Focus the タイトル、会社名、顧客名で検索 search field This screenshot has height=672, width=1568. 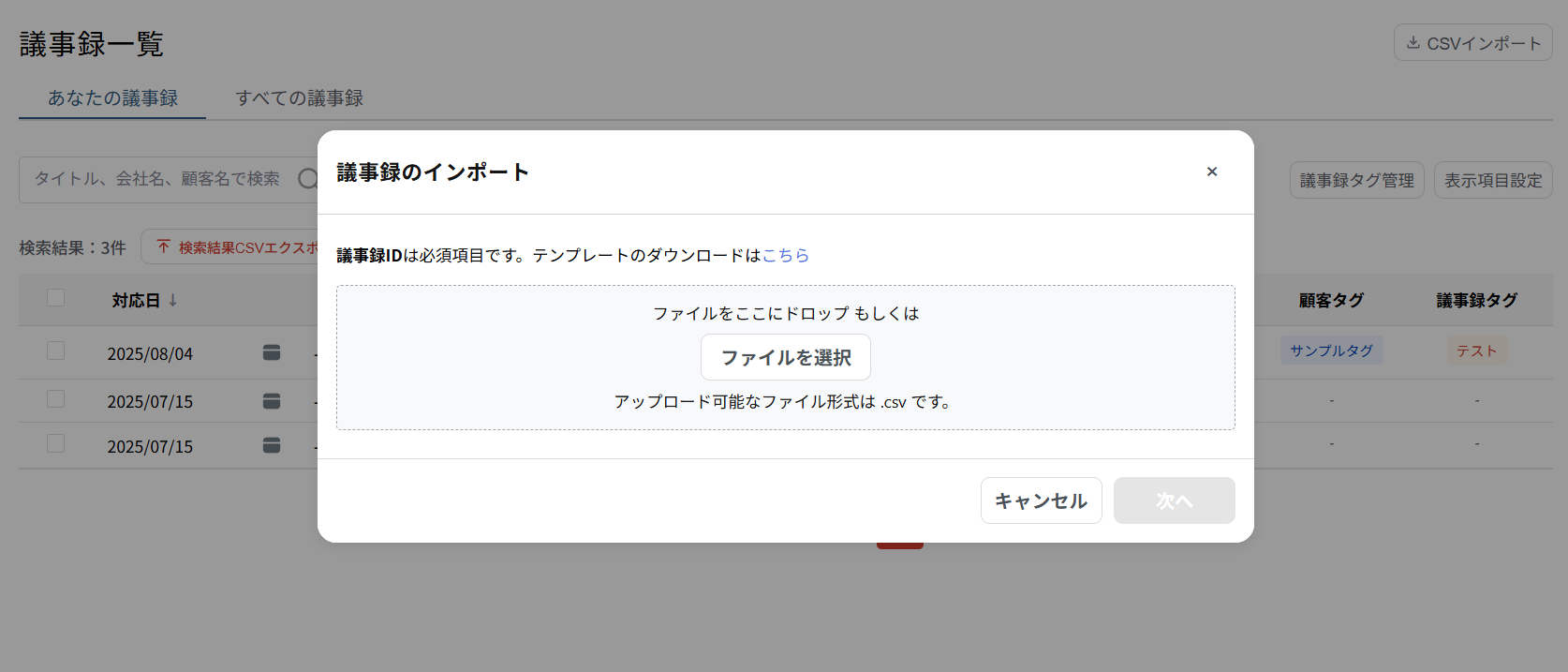coord(157,178)
